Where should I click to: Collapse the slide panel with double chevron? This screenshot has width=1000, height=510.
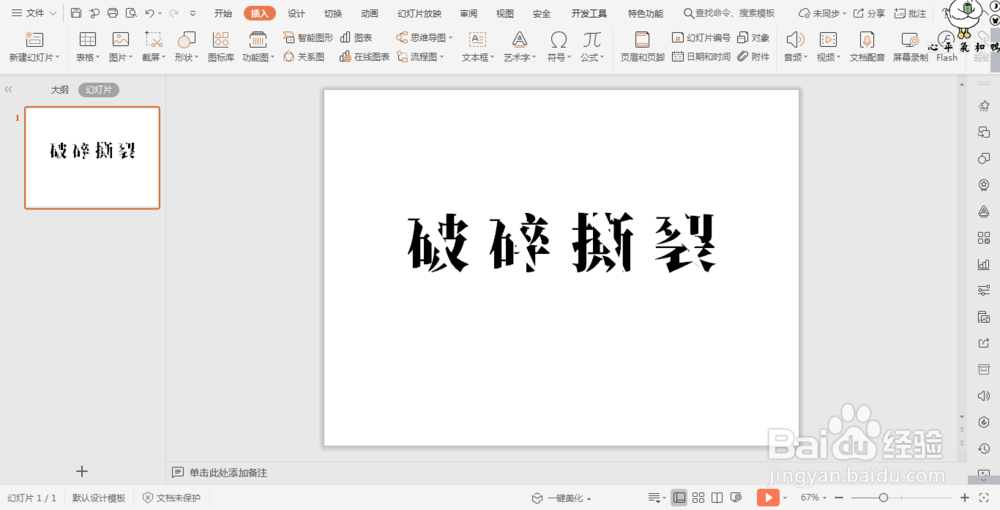point(8,90)
